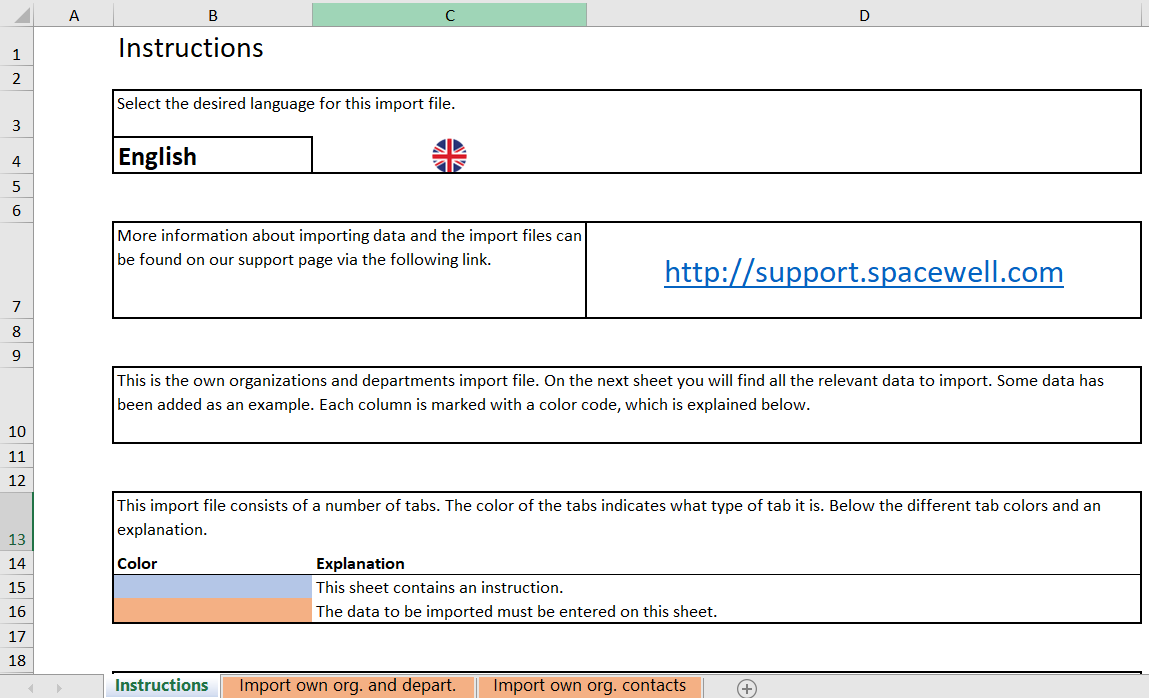The height and width of the screenshot is (698, 1149).
Task: Select column D header
Action: (865, 15)
